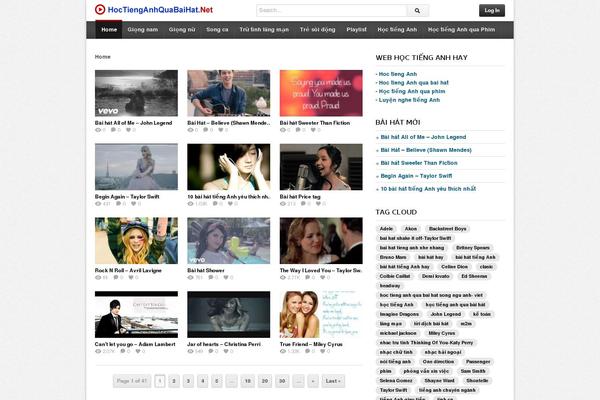Select the Song ca menu item
The image size is (600, 400).
pyautogui.click(x=217, y=29)
